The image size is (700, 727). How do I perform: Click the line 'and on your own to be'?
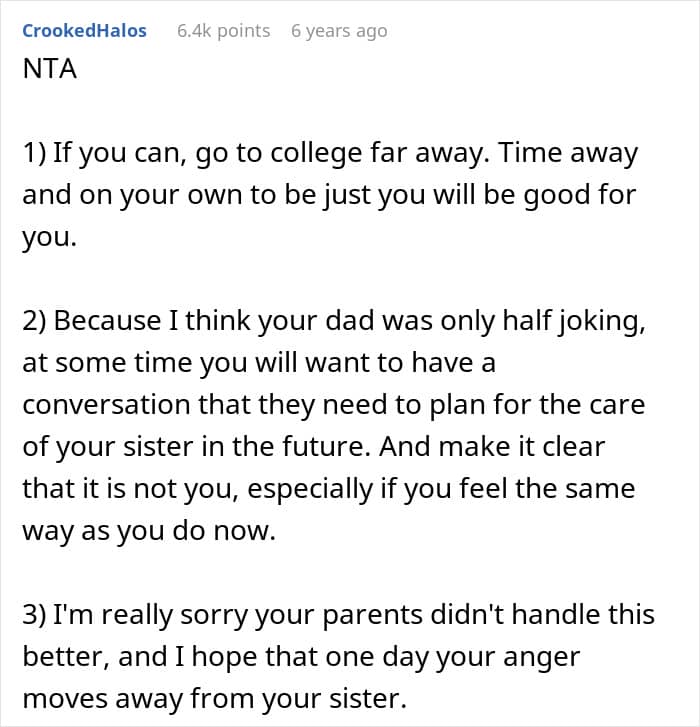(329, 194)
